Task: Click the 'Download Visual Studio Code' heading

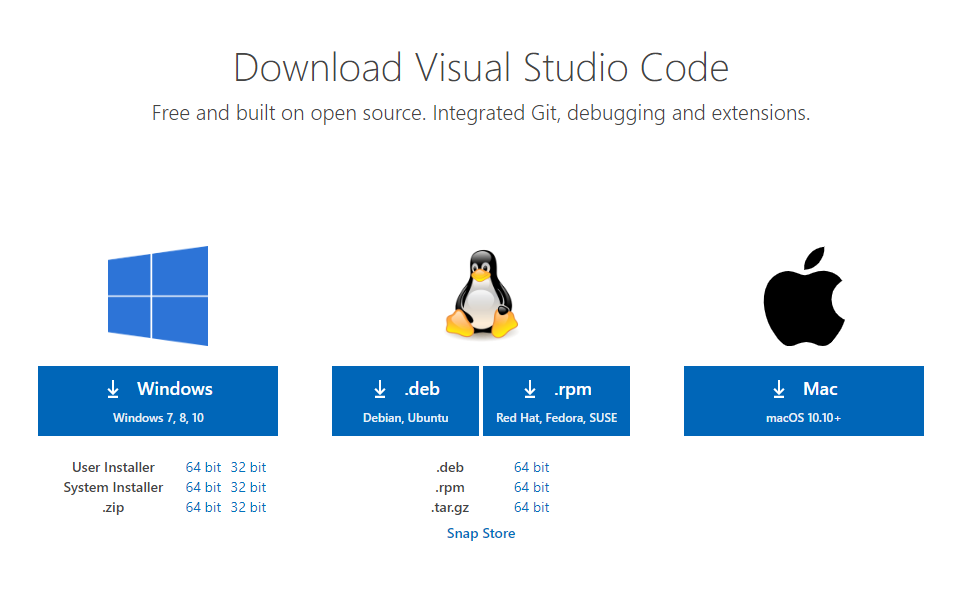Action: 481,67
